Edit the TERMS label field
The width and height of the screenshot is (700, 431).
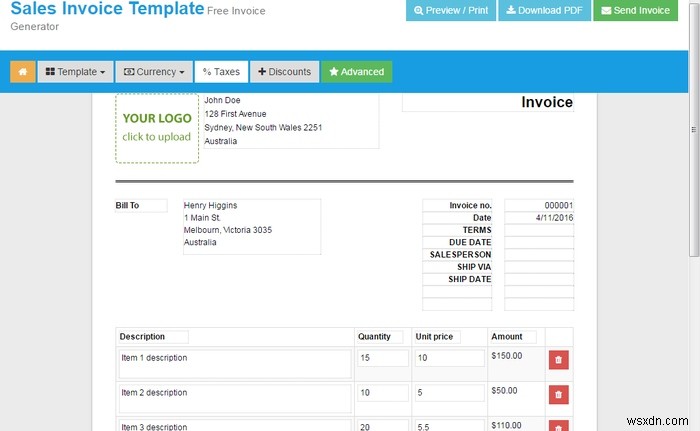point(457,230)
